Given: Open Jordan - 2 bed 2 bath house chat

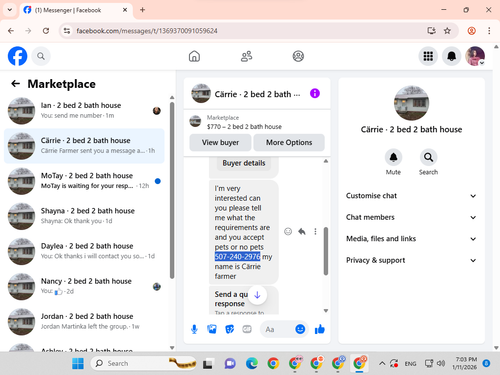Looking at the screenshot, I should tap(84, 321).
